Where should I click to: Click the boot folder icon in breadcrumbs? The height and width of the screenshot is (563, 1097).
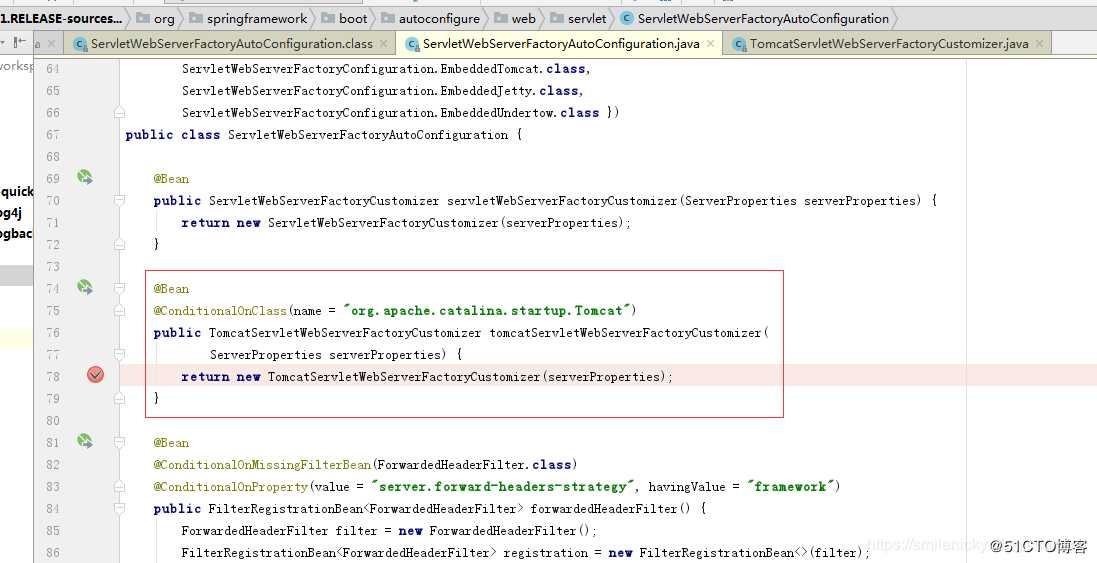click(x=328, y=18)
